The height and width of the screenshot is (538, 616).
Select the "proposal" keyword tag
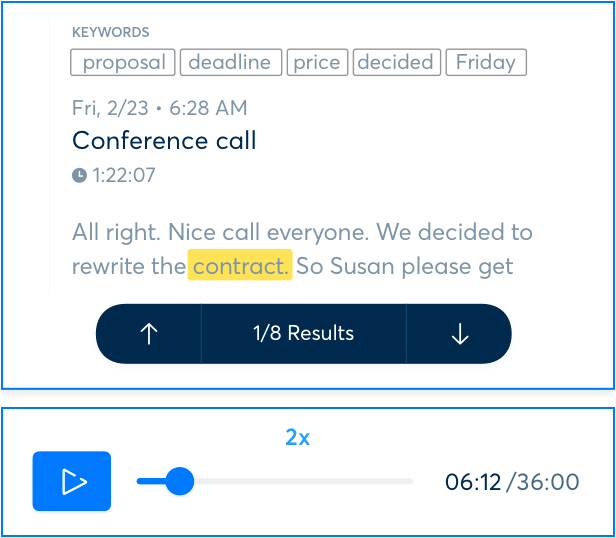click(x=123, y=62)
